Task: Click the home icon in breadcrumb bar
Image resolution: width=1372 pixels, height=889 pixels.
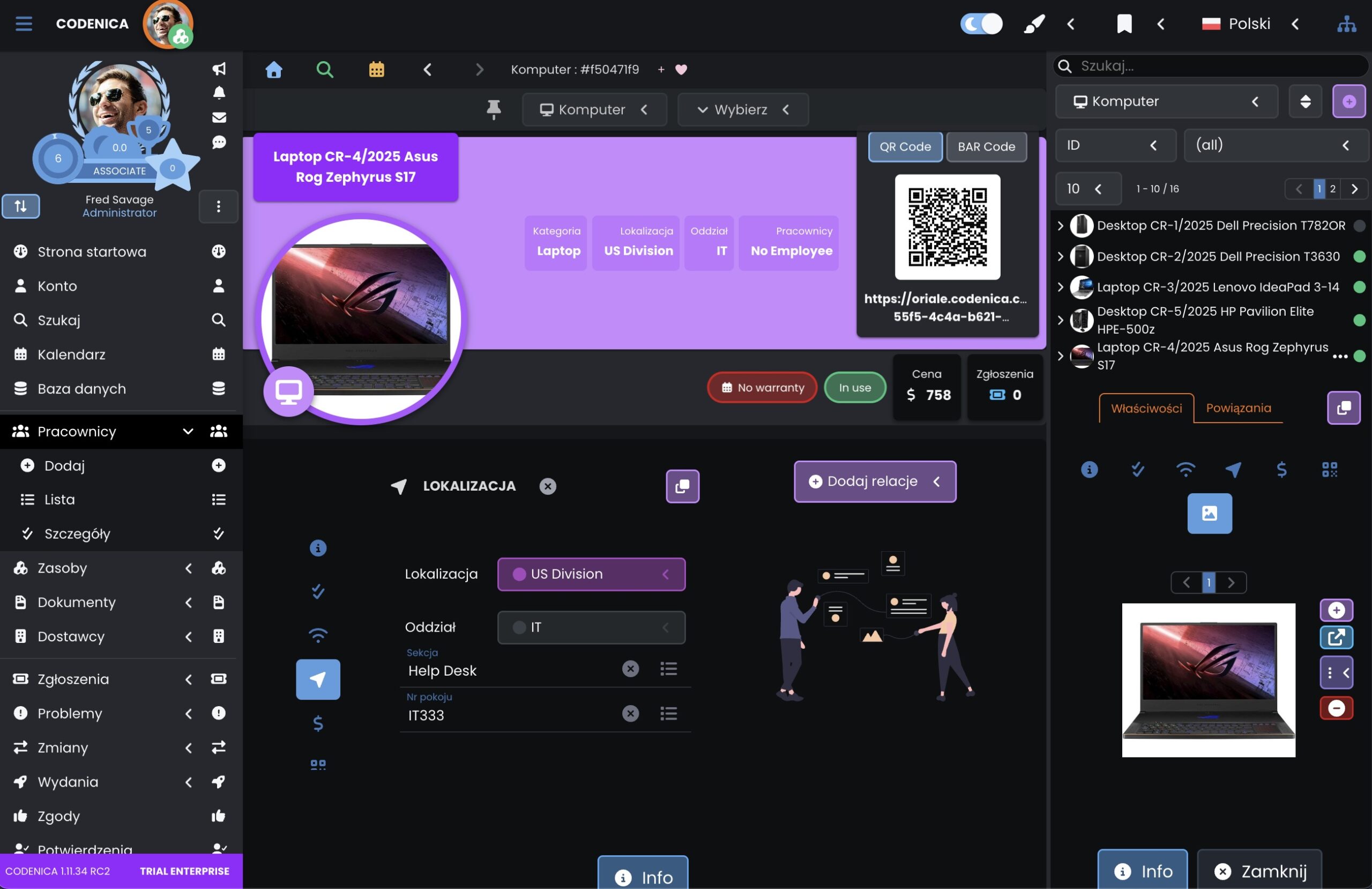Action: 274,70
